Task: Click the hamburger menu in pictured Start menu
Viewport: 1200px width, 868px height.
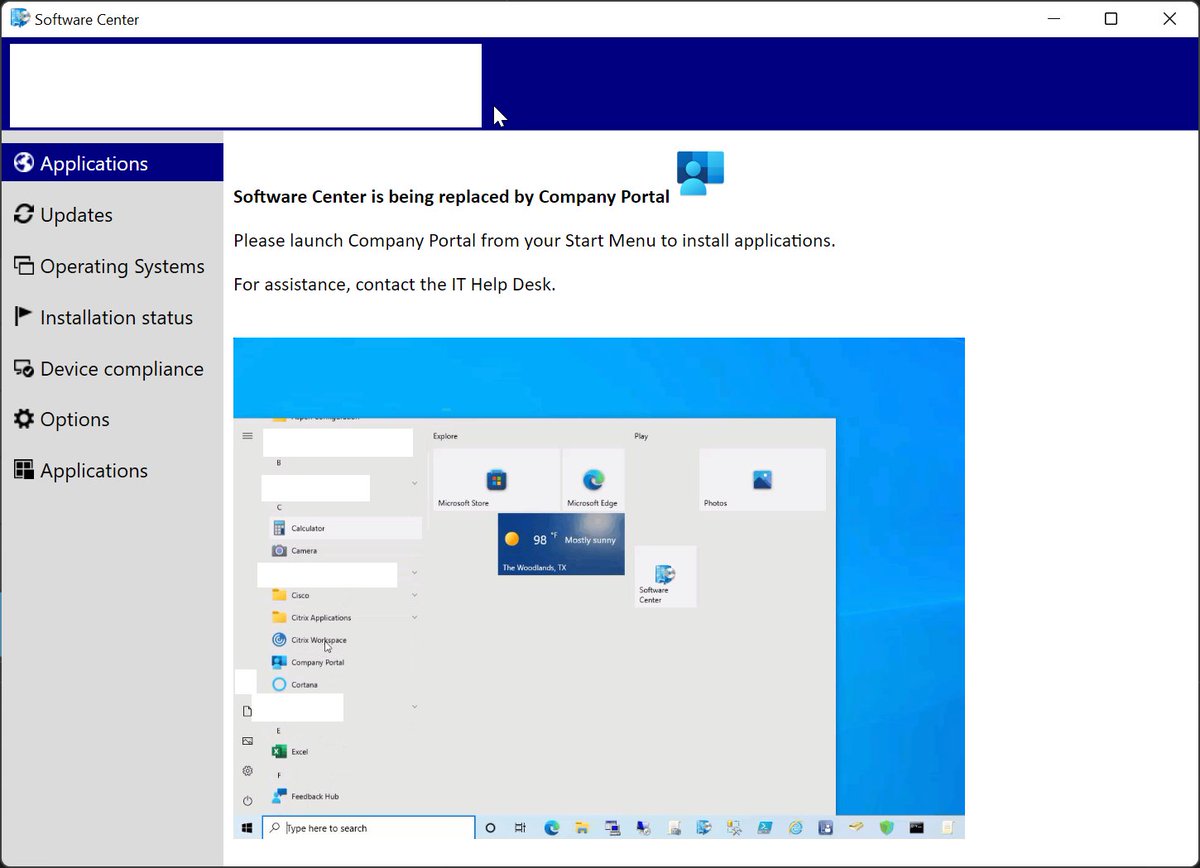Action: point(247,436)
